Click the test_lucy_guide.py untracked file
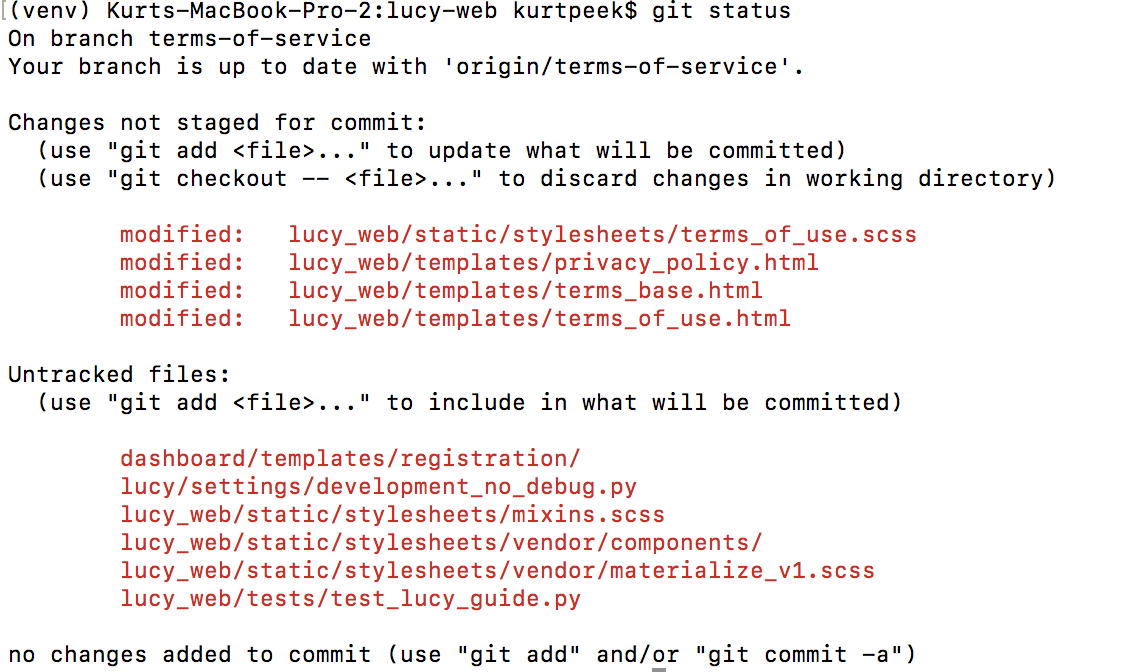 [350, 599]
